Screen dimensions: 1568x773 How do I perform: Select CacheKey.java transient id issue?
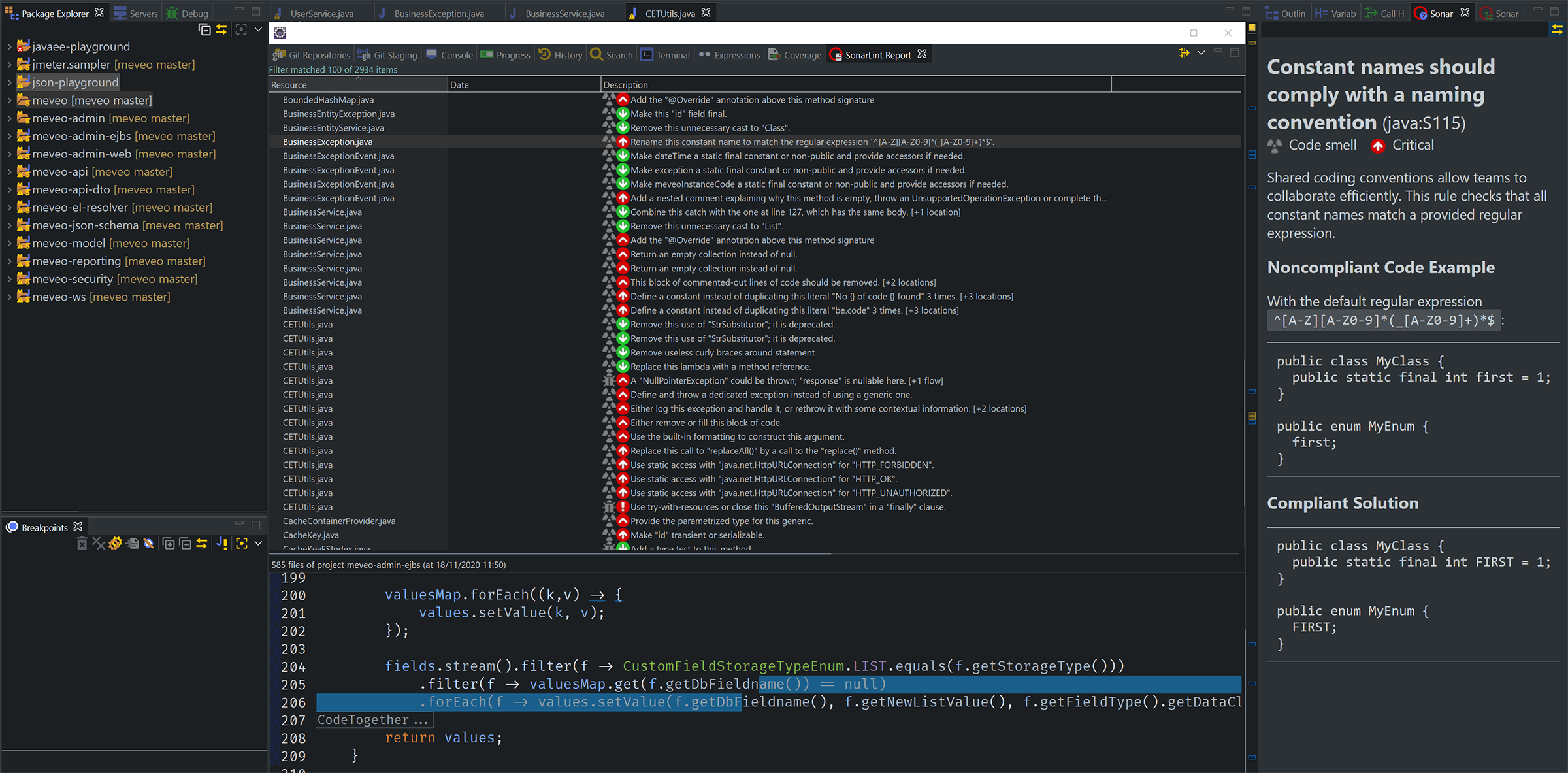pyautogui.click(x=755, y=535)
